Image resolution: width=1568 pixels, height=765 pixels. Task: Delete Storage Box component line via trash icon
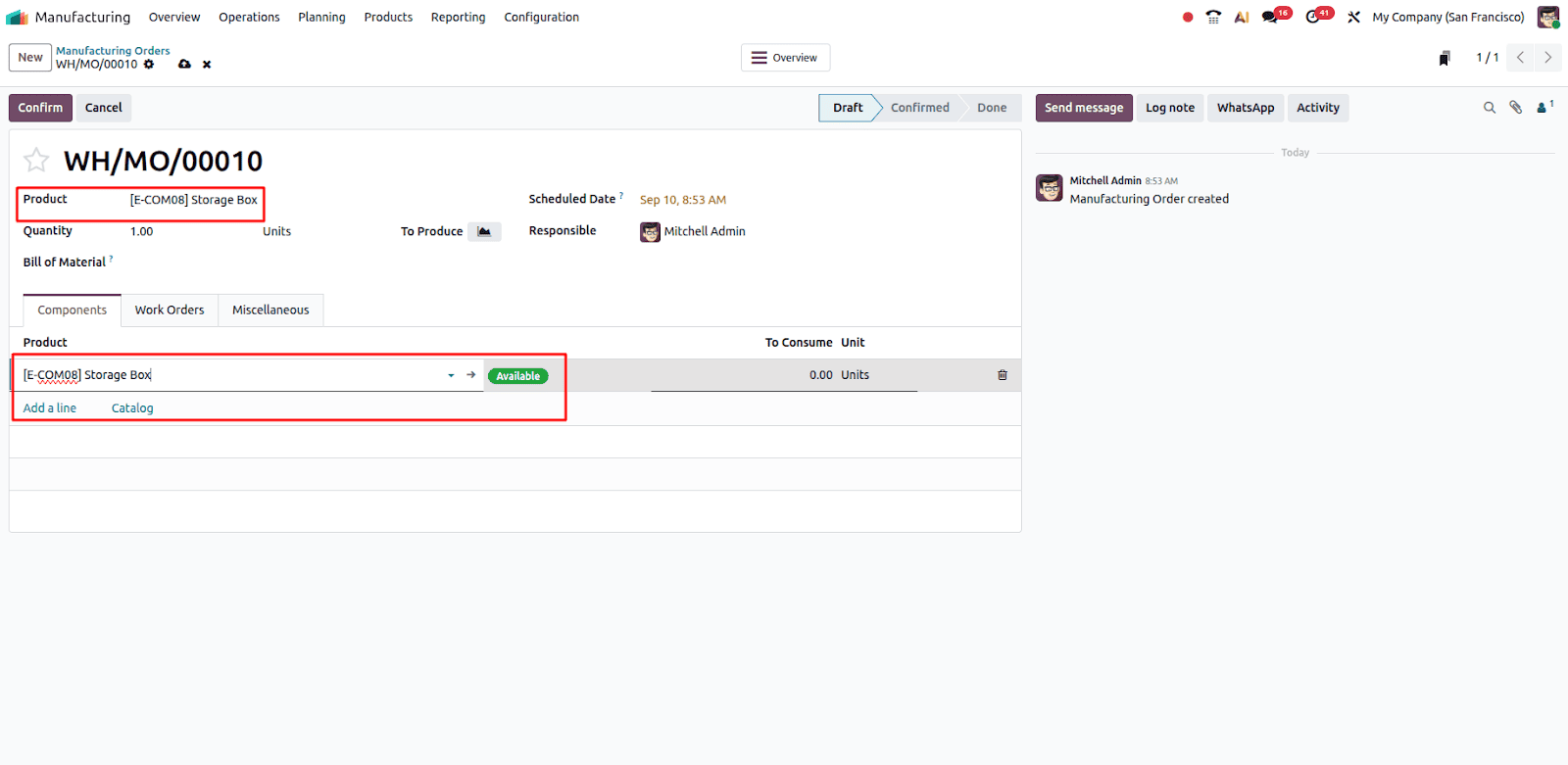(1002, 375)
